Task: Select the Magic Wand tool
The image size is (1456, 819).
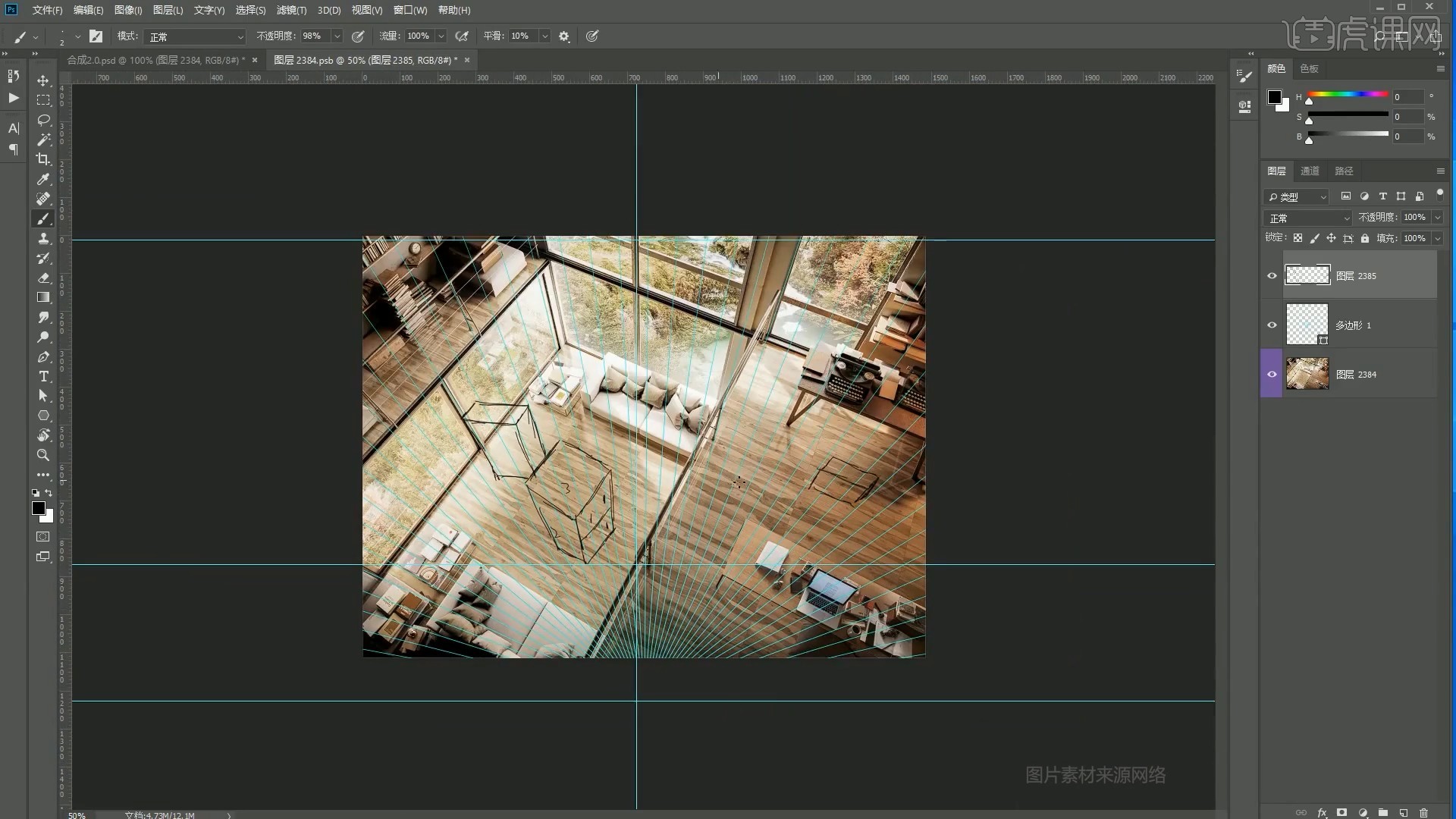Action: (43, 140)
